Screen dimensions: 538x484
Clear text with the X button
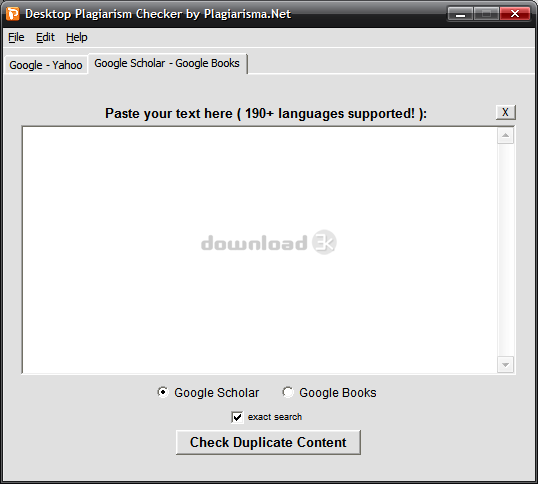[x=505, y=113]
